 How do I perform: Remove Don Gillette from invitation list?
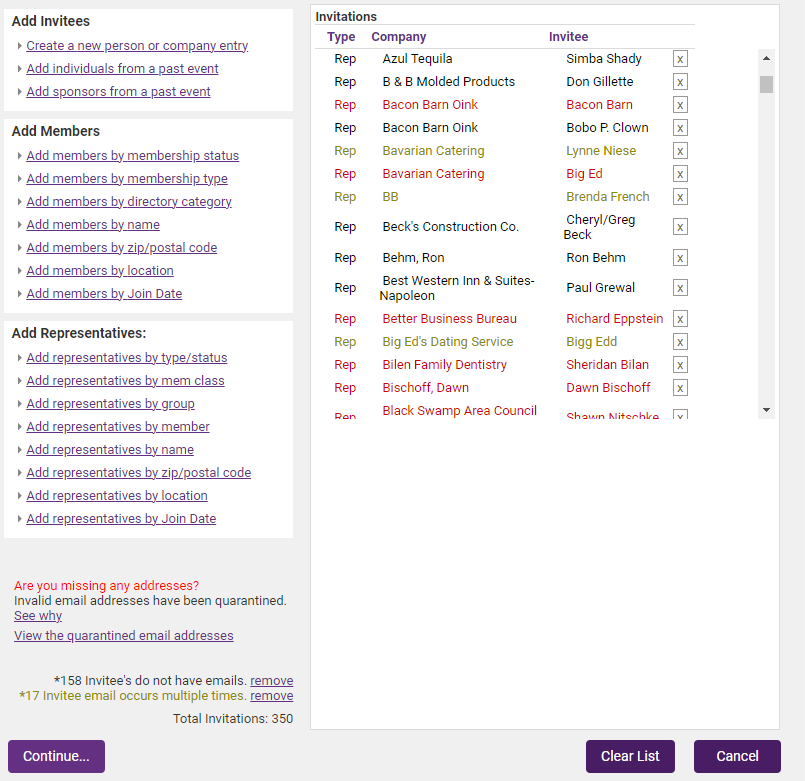[x=680, y=82]
